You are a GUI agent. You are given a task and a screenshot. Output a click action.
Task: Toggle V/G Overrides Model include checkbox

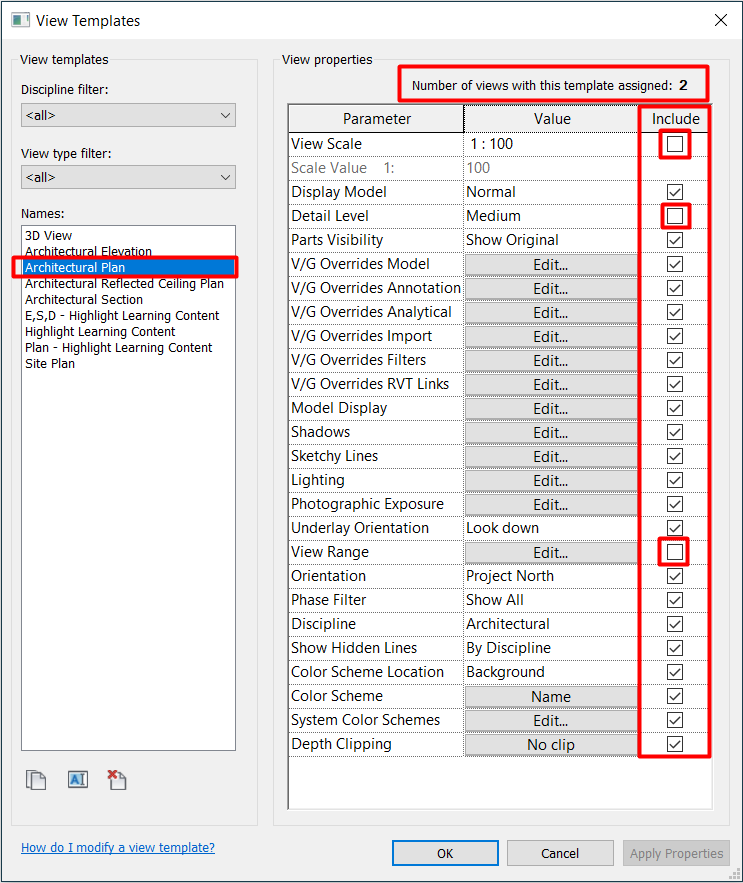[675, 264]
